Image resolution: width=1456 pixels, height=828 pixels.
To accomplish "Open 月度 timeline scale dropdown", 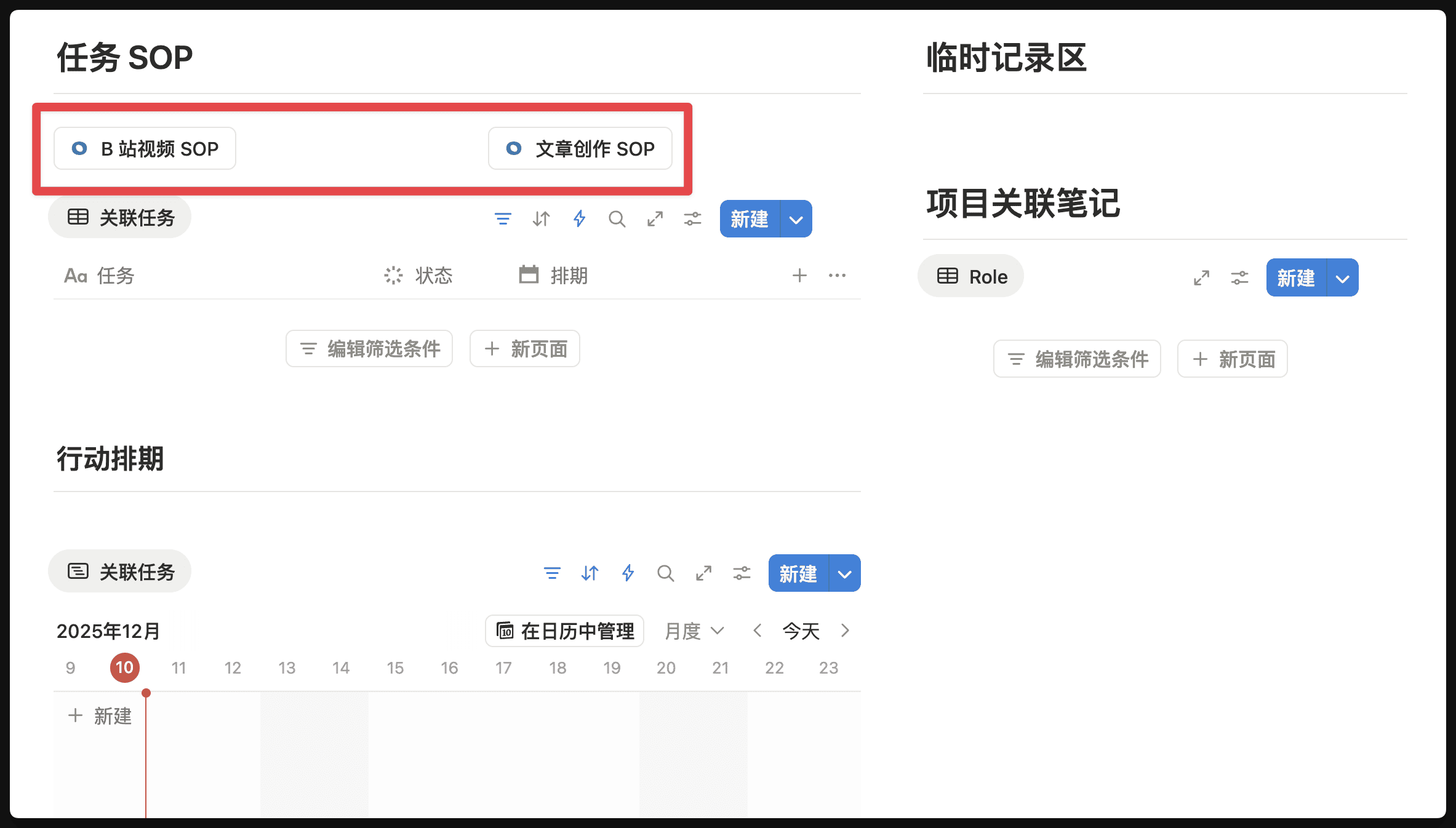I will (x=694, y=631).
